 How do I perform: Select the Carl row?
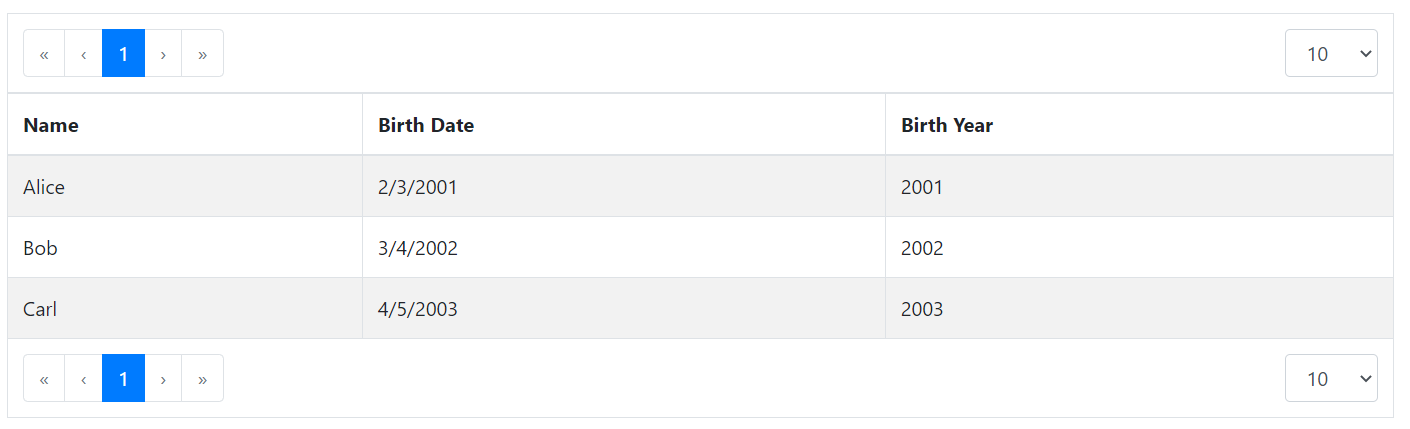tap(700, 309)
